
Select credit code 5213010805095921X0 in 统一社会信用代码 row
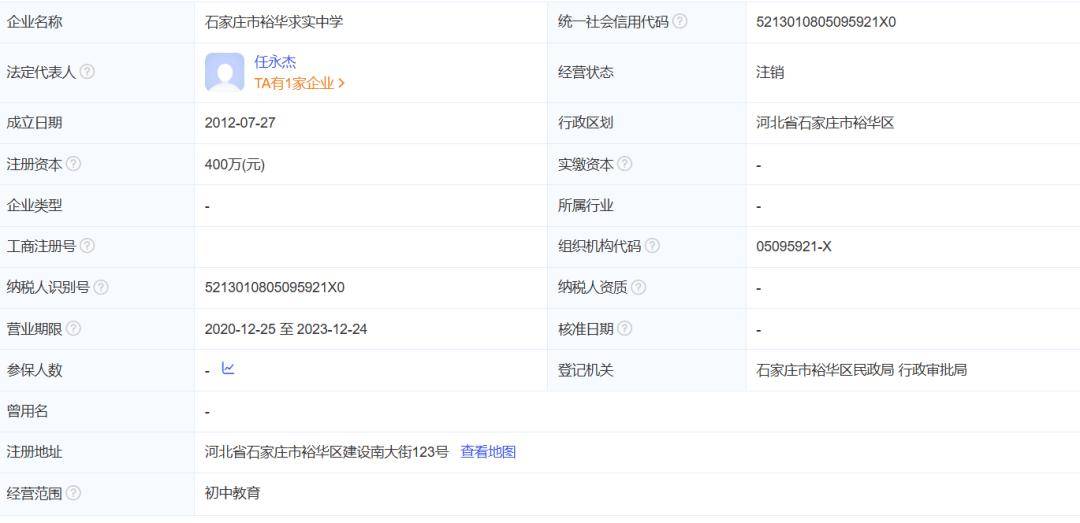[x=826, y=22]
